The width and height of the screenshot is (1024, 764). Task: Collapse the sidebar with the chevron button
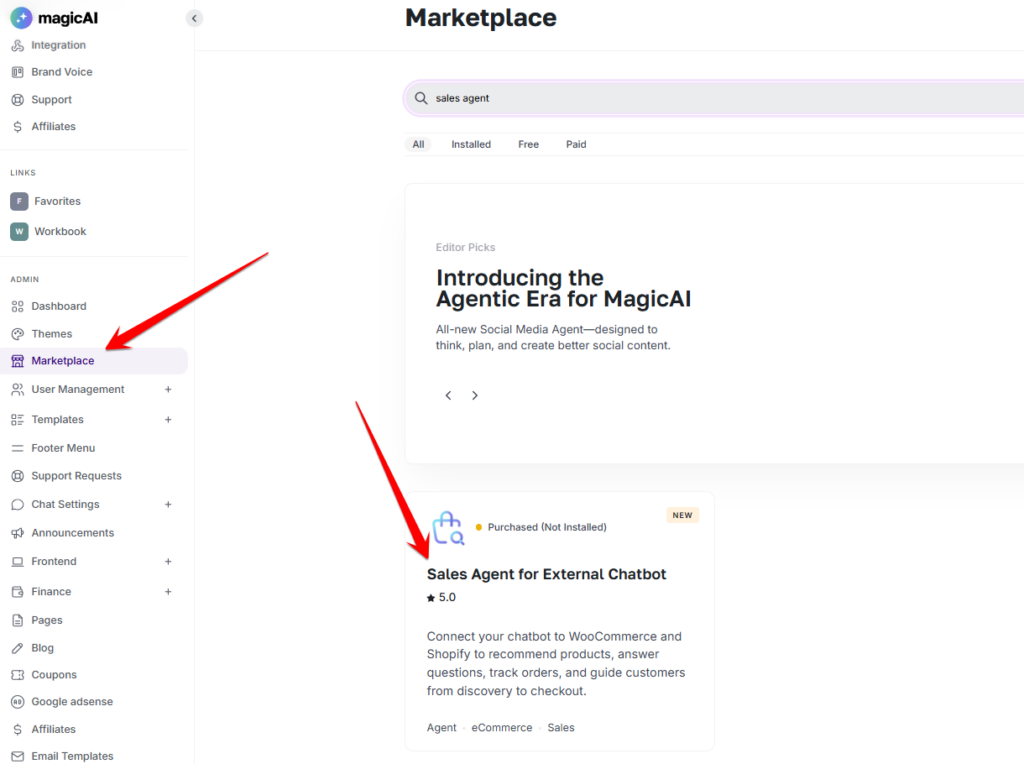194,18
